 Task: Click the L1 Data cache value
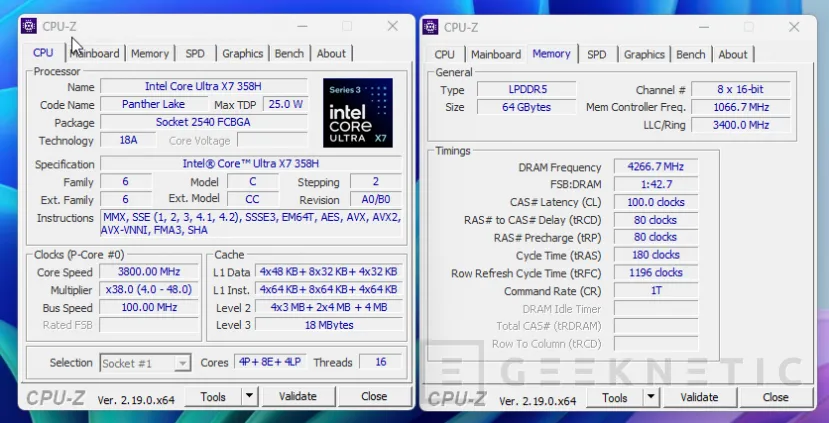[329, 272]
